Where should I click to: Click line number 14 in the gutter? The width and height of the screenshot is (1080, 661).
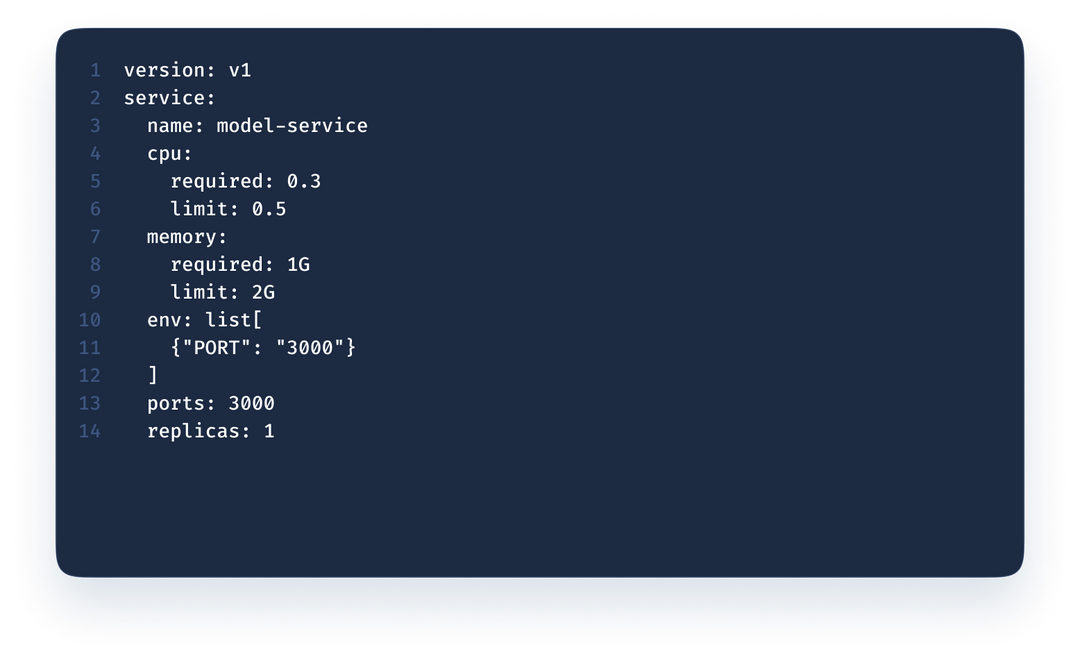[90, 432]
